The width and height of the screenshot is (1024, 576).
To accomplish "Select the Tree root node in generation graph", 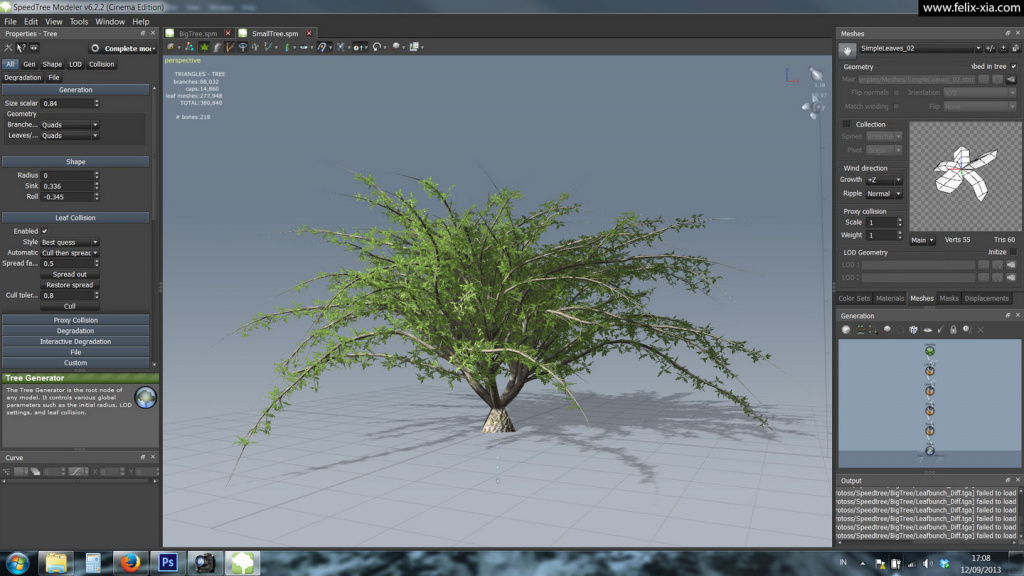I will coord(929,451).
